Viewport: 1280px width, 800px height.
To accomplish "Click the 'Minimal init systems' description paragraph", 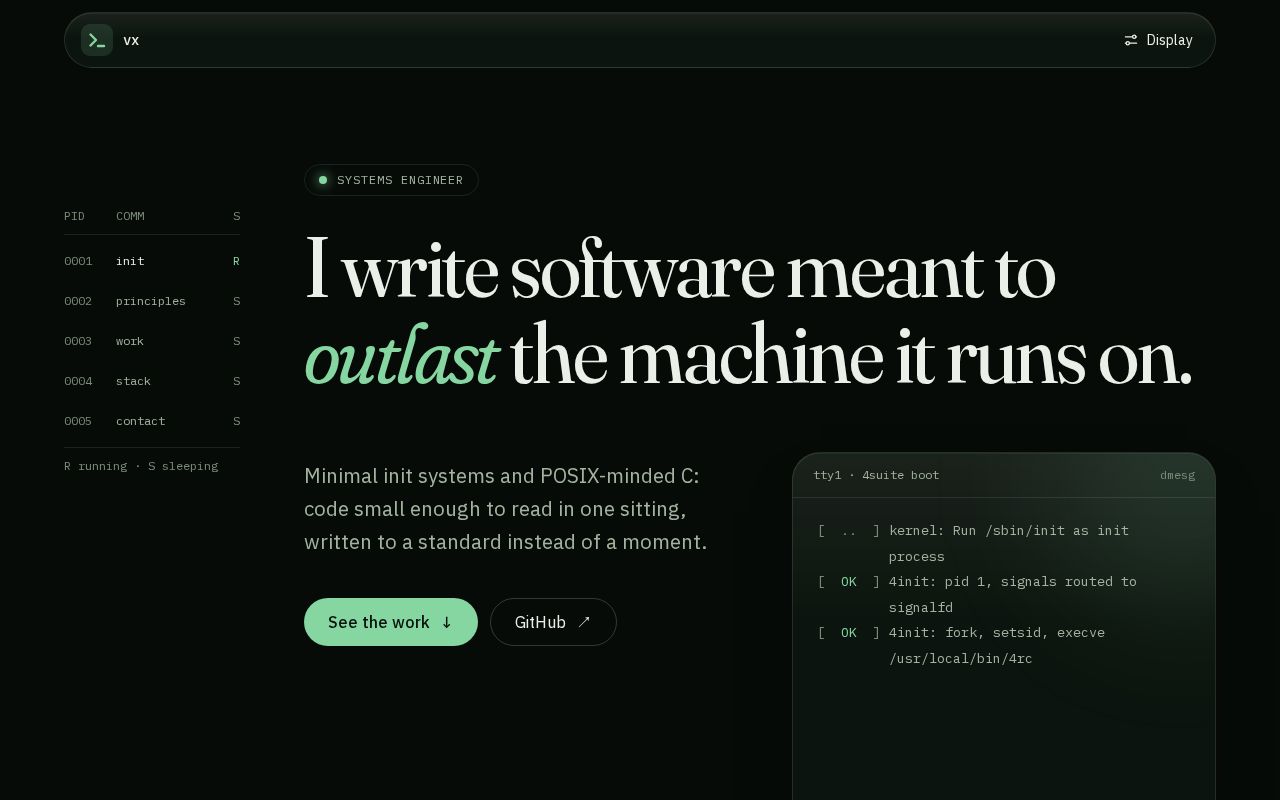I will click(x=505, y=509).
